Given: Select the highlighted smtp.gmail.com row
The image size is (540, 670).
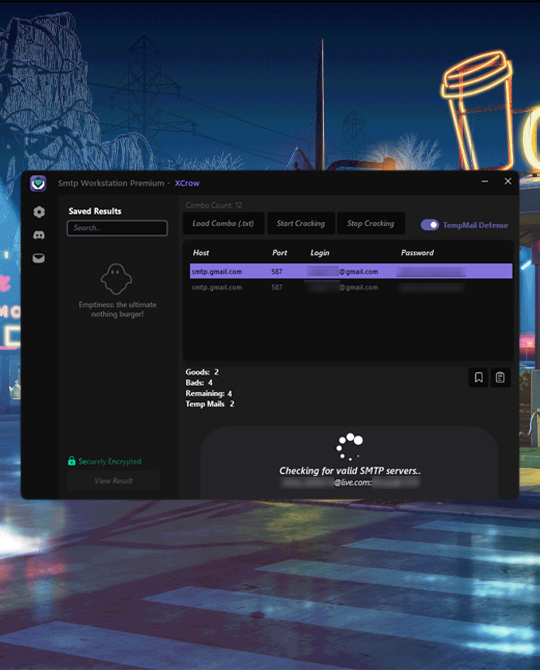Looking at the screenshot, I should click(351, 271).
